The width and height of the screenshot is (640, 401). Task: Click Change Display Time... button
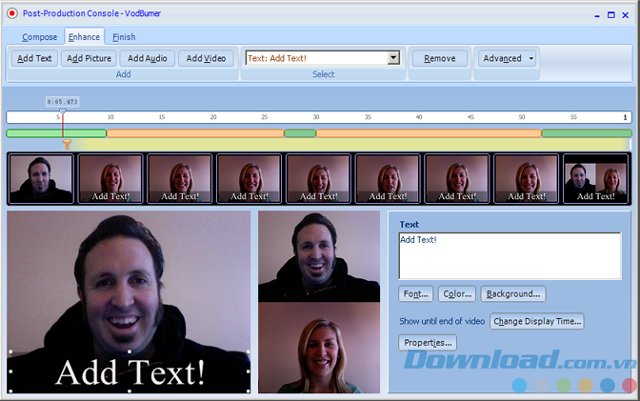point(537,321)
